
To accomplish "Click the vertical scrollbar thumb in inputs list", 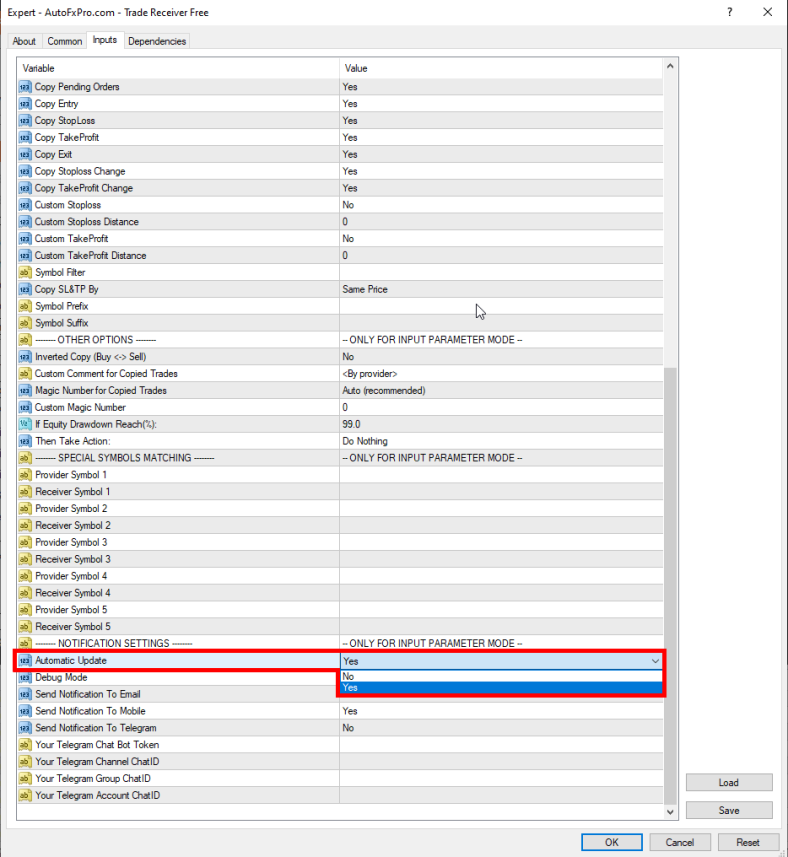I will (670, 580).
